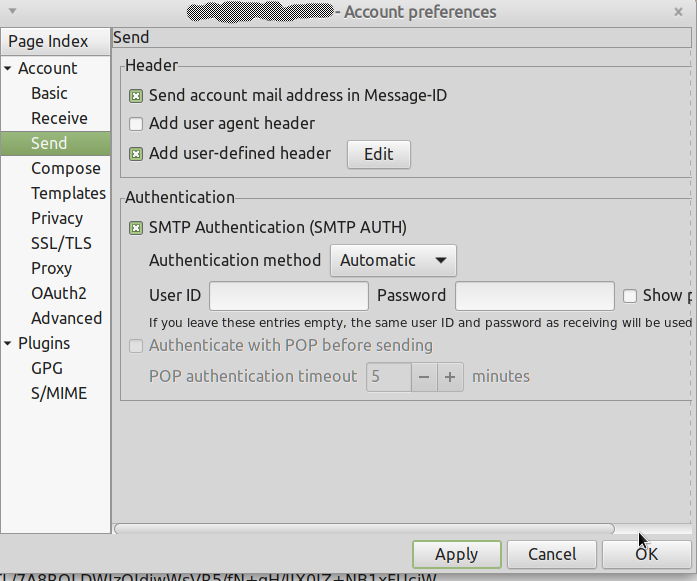Screen dimensions: 697x581
Task: Focus the User ID text field
Action: pos(289,296)
